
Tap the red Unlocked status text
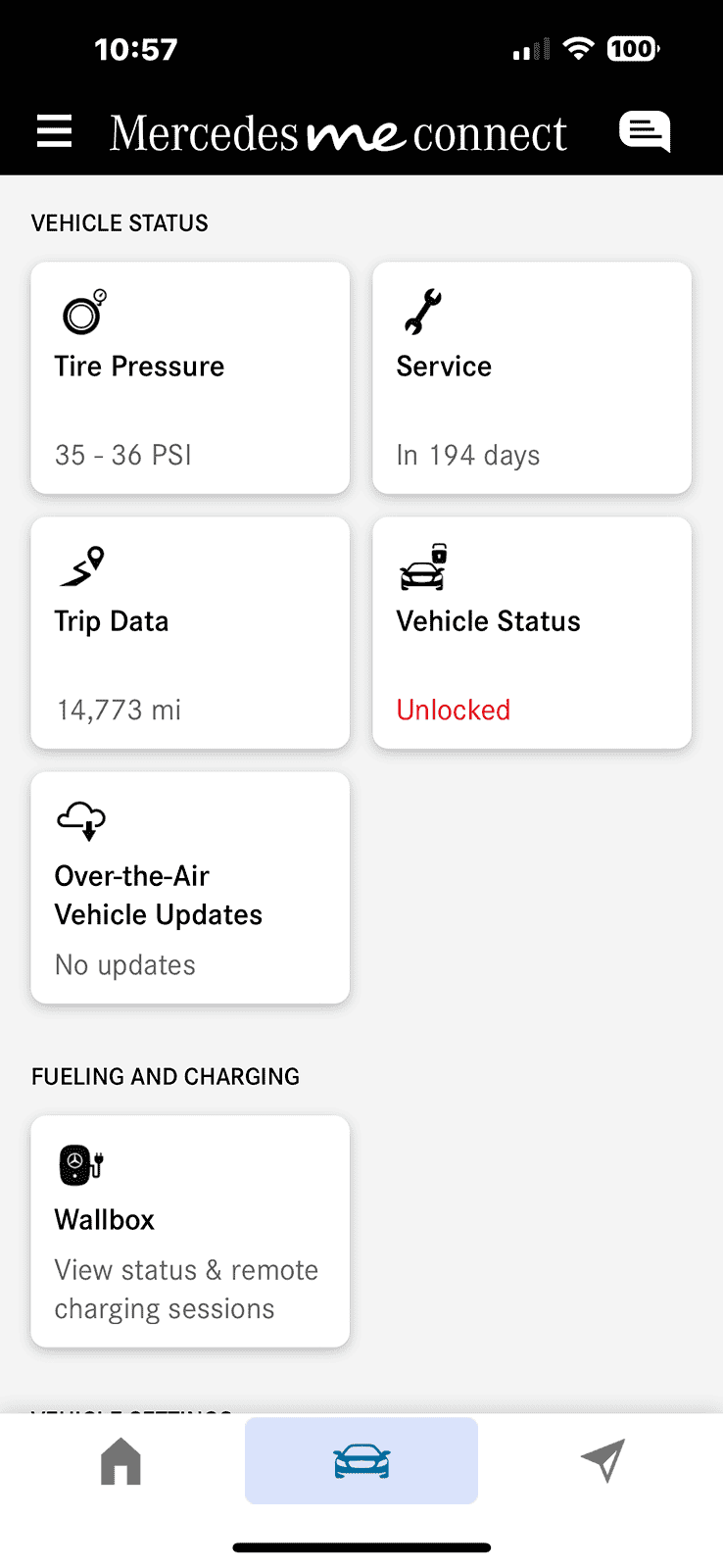click(454, 710)
